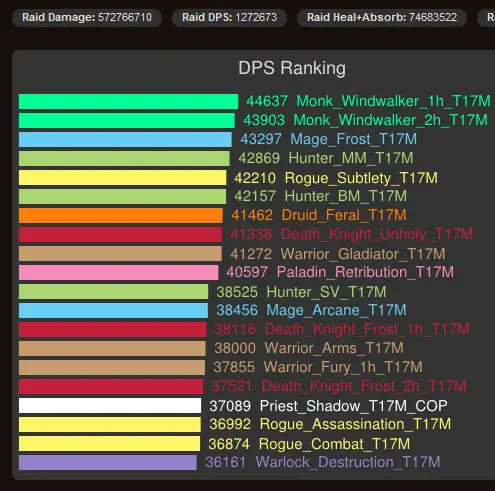The image size is (495, 491).
Task: Open Warrior_Arms_T17M entry
Action: click(x=334, y=348)
